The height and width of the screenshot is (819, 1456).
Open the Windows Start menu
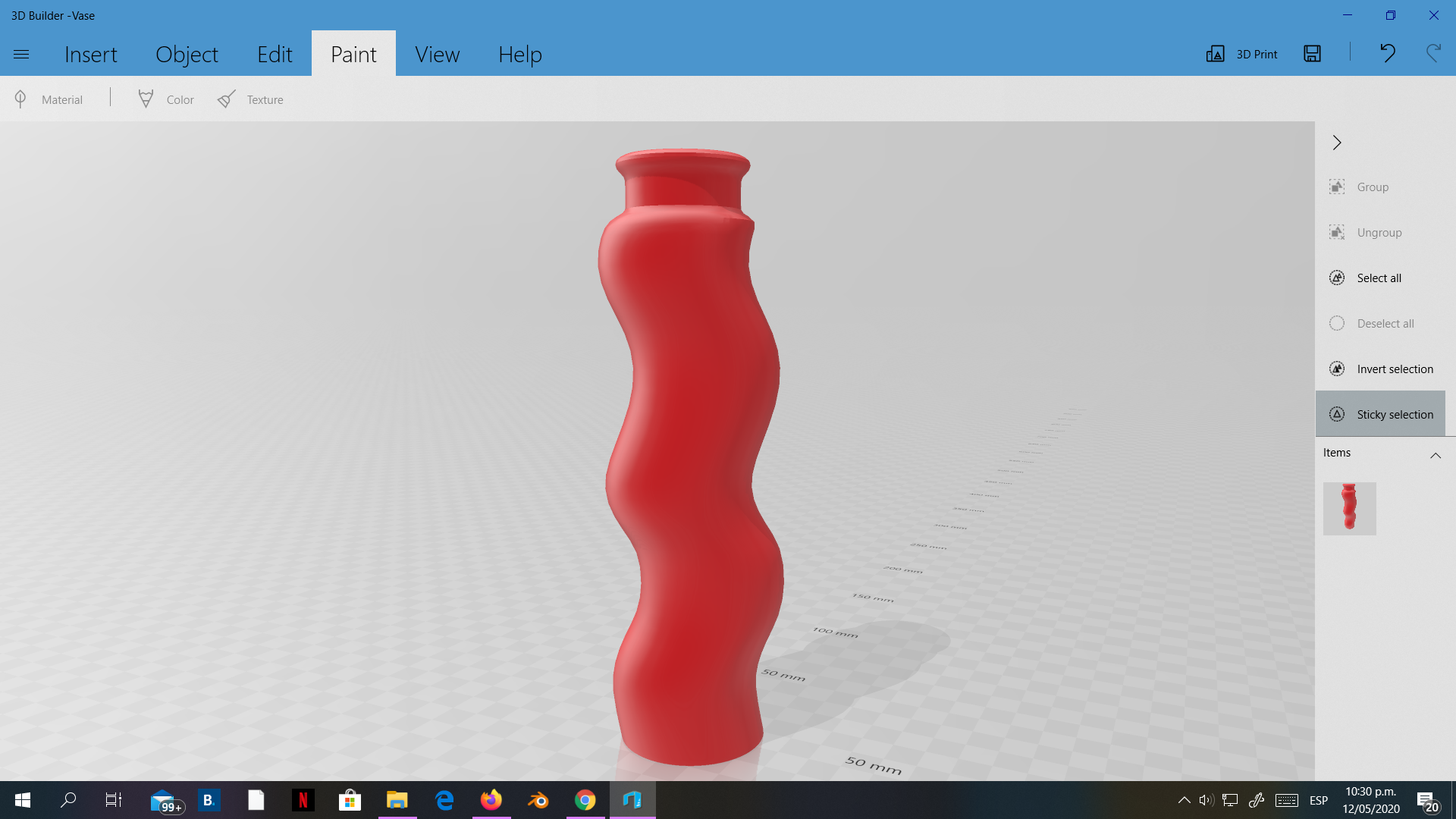(x=23, y=800)
